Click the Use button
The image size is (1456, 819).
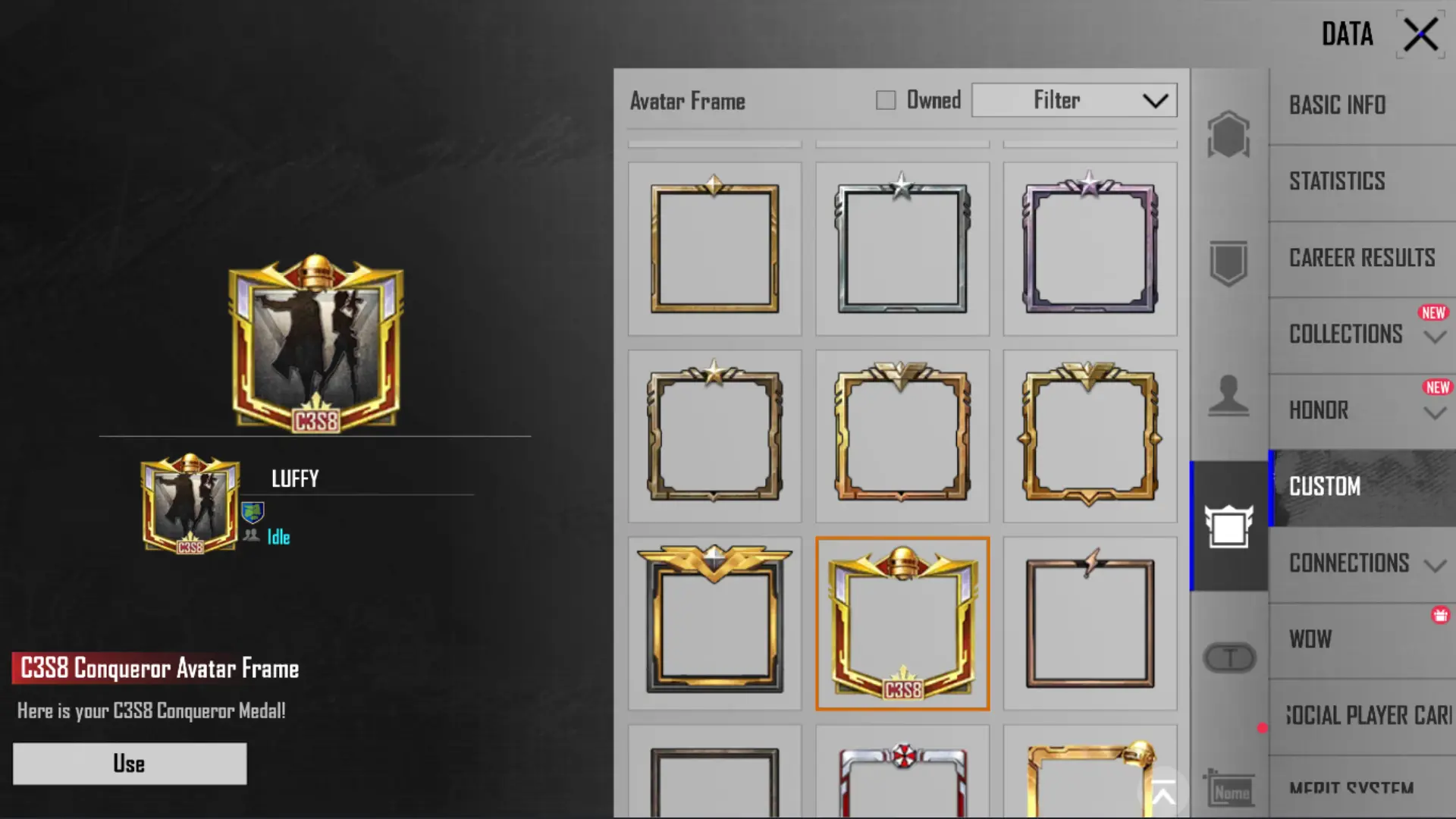coord(130,764)
